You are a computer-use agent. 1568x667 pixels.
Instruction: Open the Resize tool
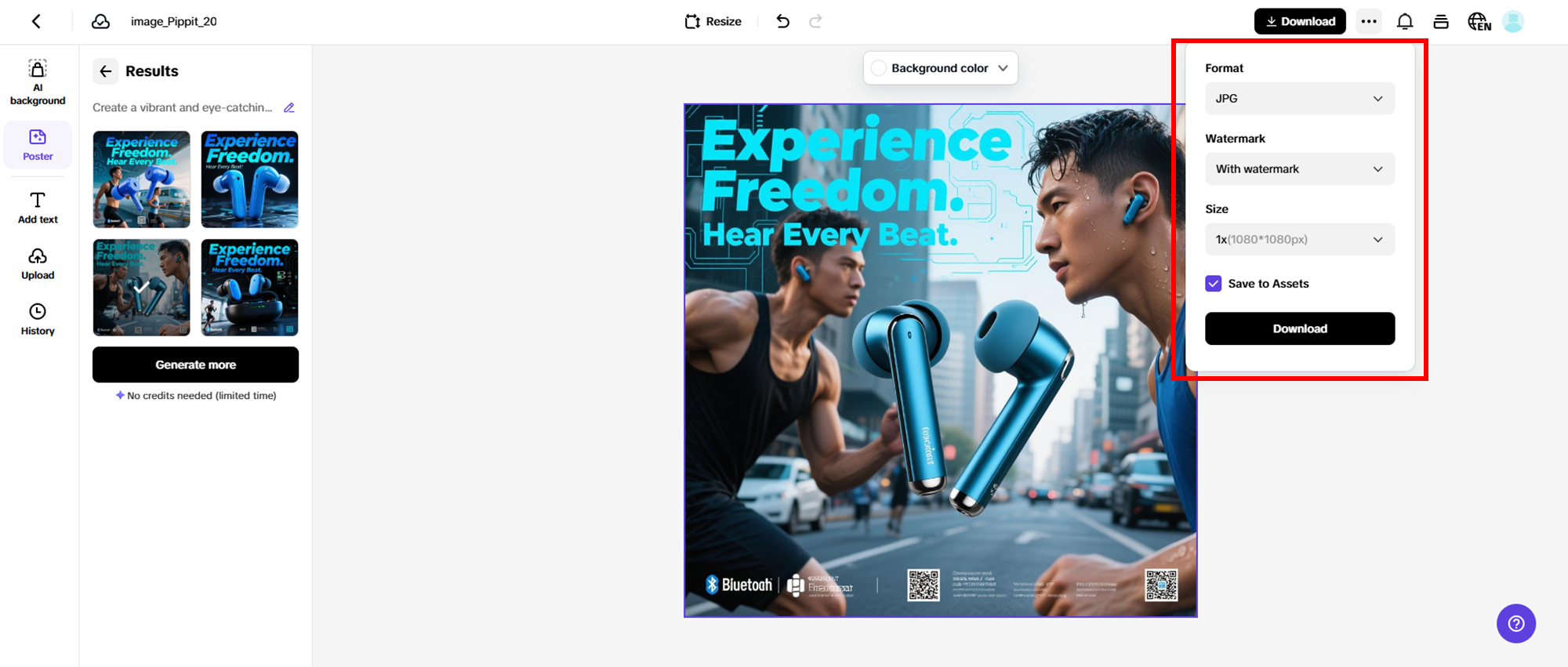pos(713,21)
